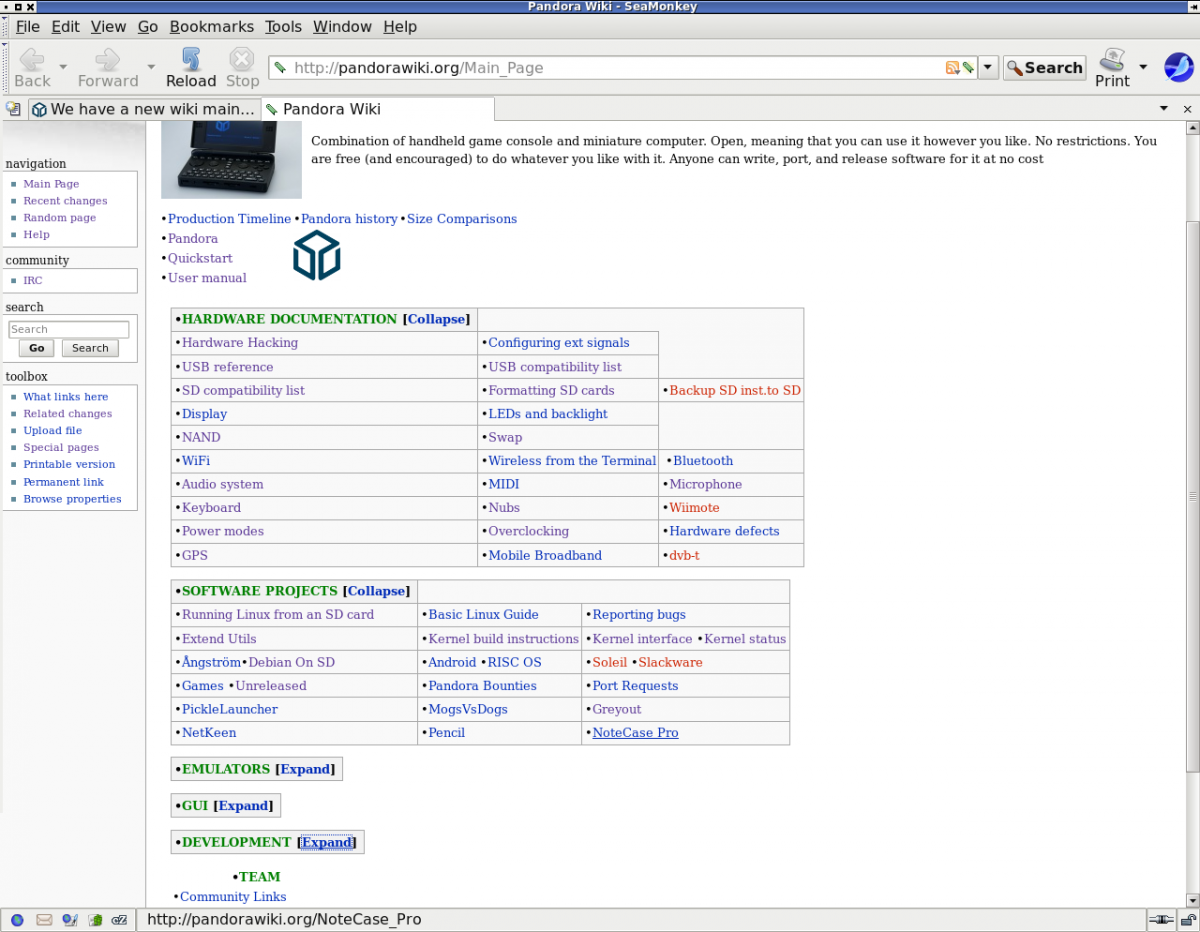Click the online/offline connection status icon
Image resolution: width=1200 pixels, height=932 pixels.
1160,920
